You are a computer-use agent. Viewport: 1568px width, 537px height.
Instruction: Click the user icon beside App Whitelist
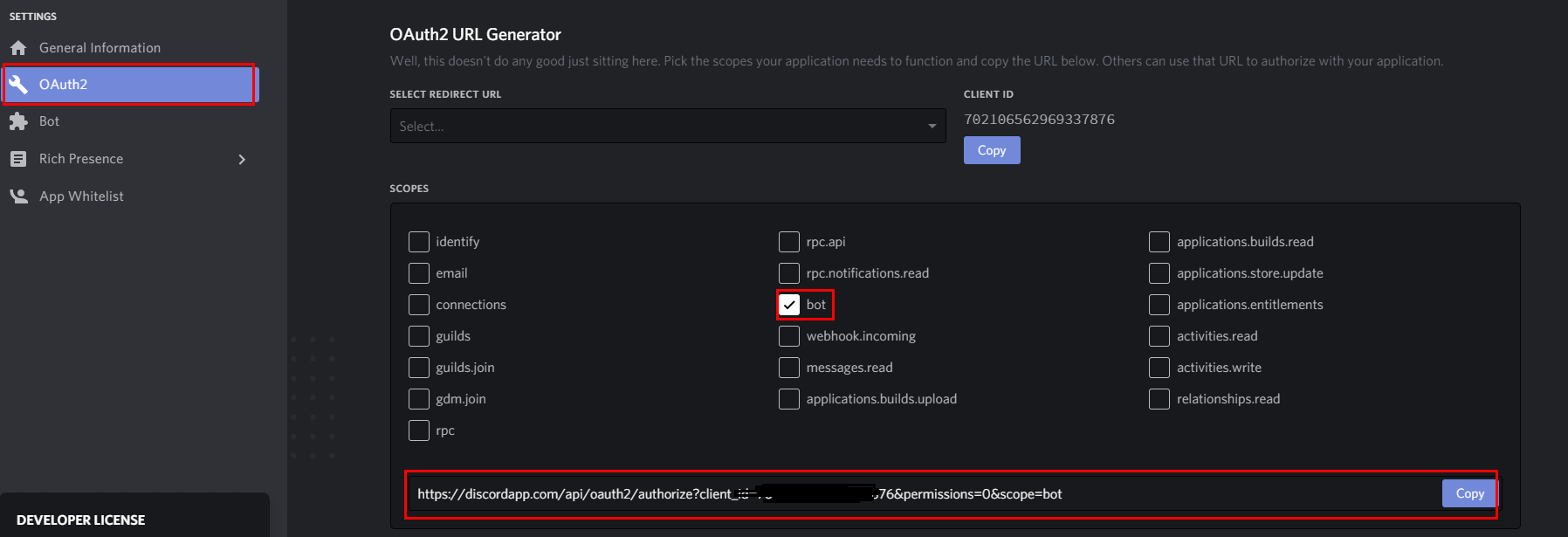(18, 196)
